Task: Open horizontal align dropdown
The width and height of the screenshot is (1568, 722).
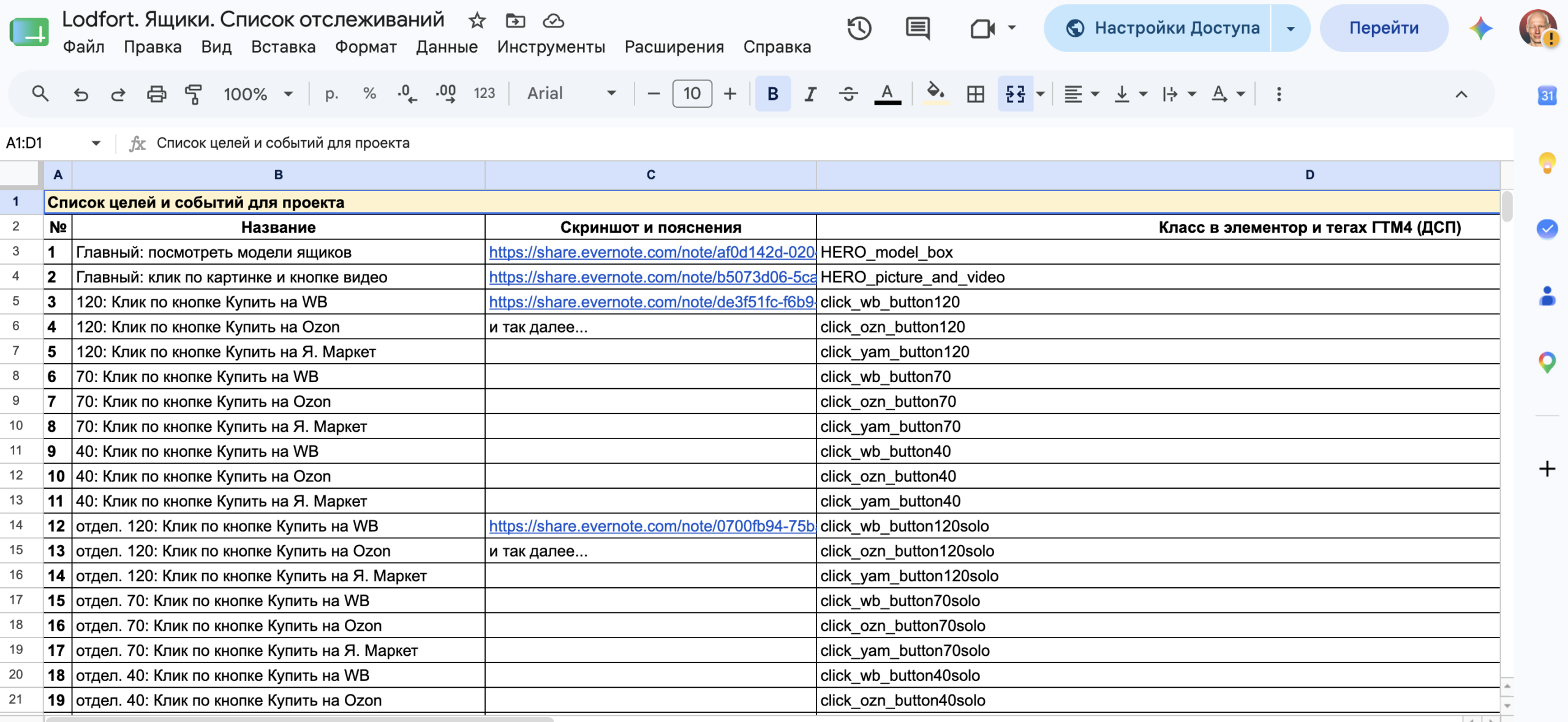Action: click(x=1081, y=94)
